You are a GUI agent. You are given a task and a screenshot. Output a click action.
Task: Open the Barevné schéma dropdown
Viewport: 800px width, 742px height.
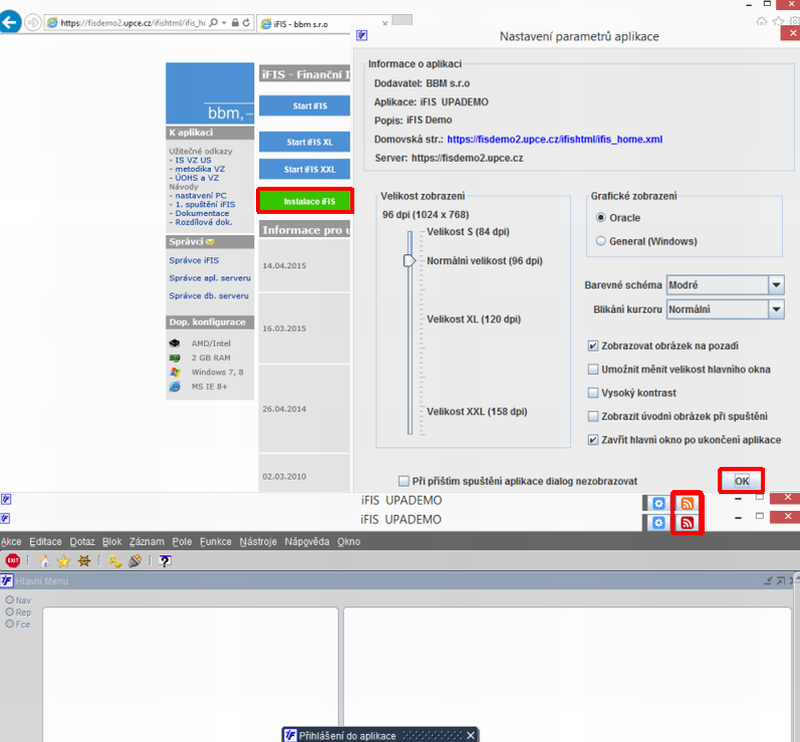(x=776, y=285)
